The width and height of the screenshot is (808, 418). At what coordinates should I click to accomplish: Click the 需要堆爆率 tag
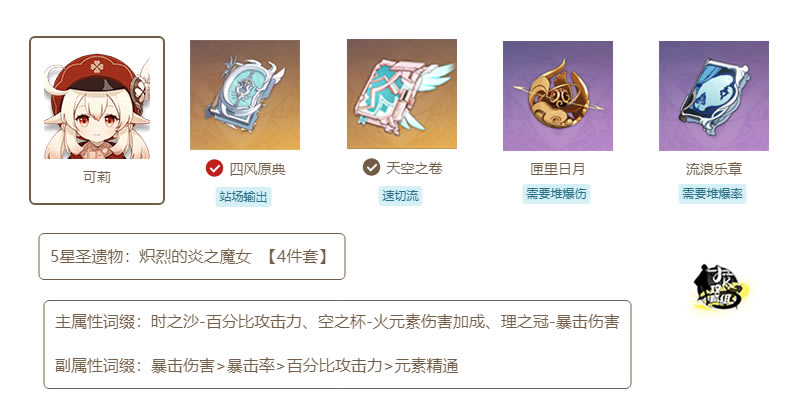pyautogui.click(x=712, y=194)
